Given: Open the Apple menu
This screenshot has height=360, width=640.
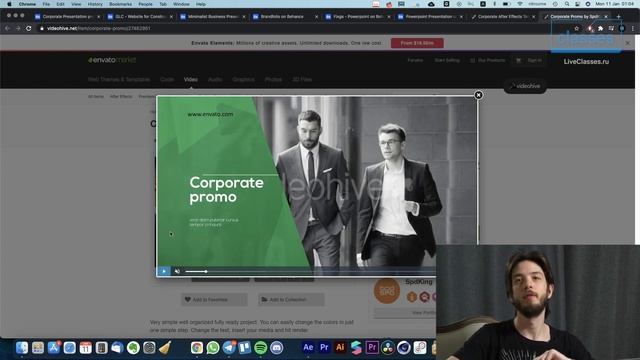Looking at the screenshot, I should (x=9, y=4).
